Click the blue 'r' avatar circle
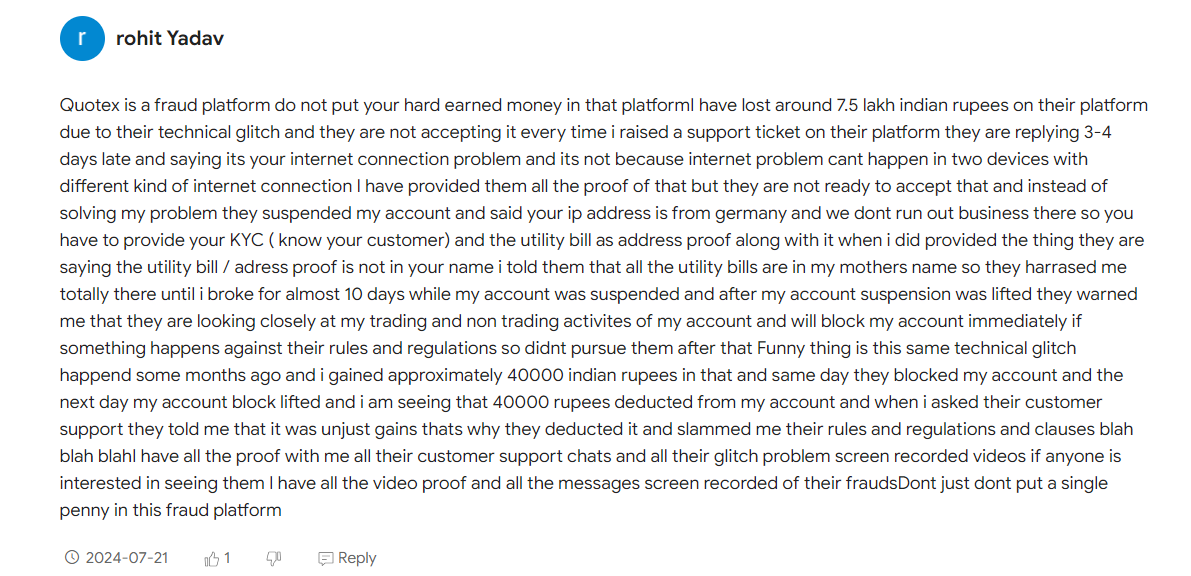 [81, 39]
